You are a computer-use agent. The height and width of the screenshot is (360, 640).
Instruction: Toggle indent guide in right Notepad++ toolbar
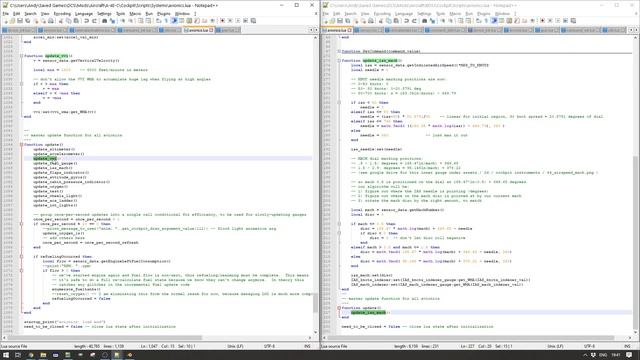point(494,20)
